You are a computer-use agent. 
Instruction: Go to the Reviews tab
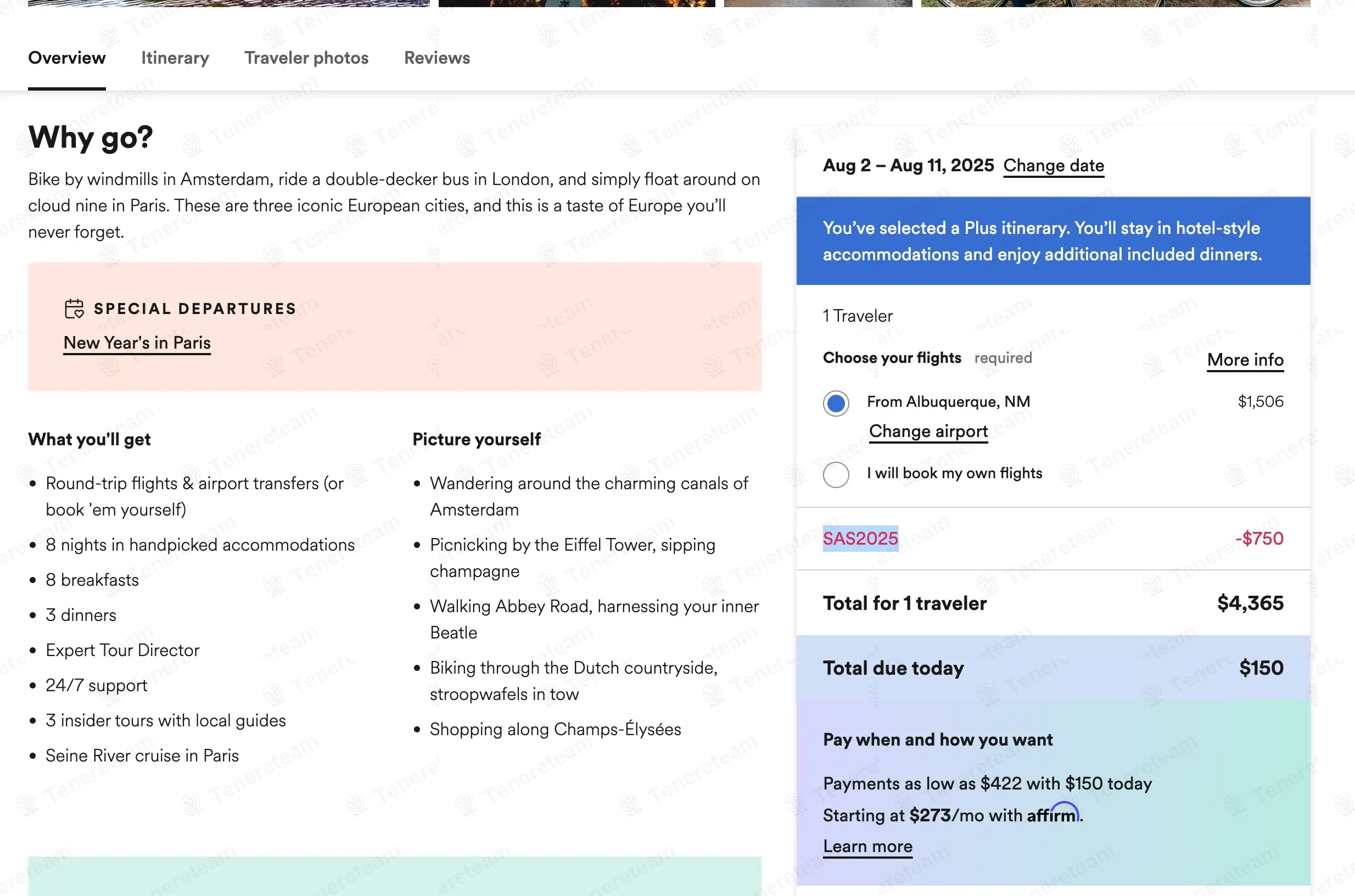[x=436, y=58]
